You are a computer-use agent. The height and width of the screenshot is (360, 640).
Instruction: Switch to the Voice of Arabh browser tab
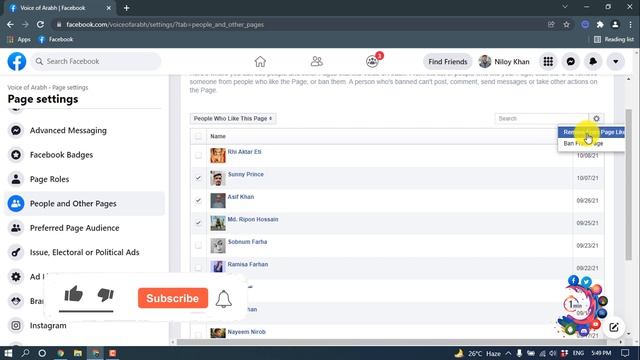60,8
